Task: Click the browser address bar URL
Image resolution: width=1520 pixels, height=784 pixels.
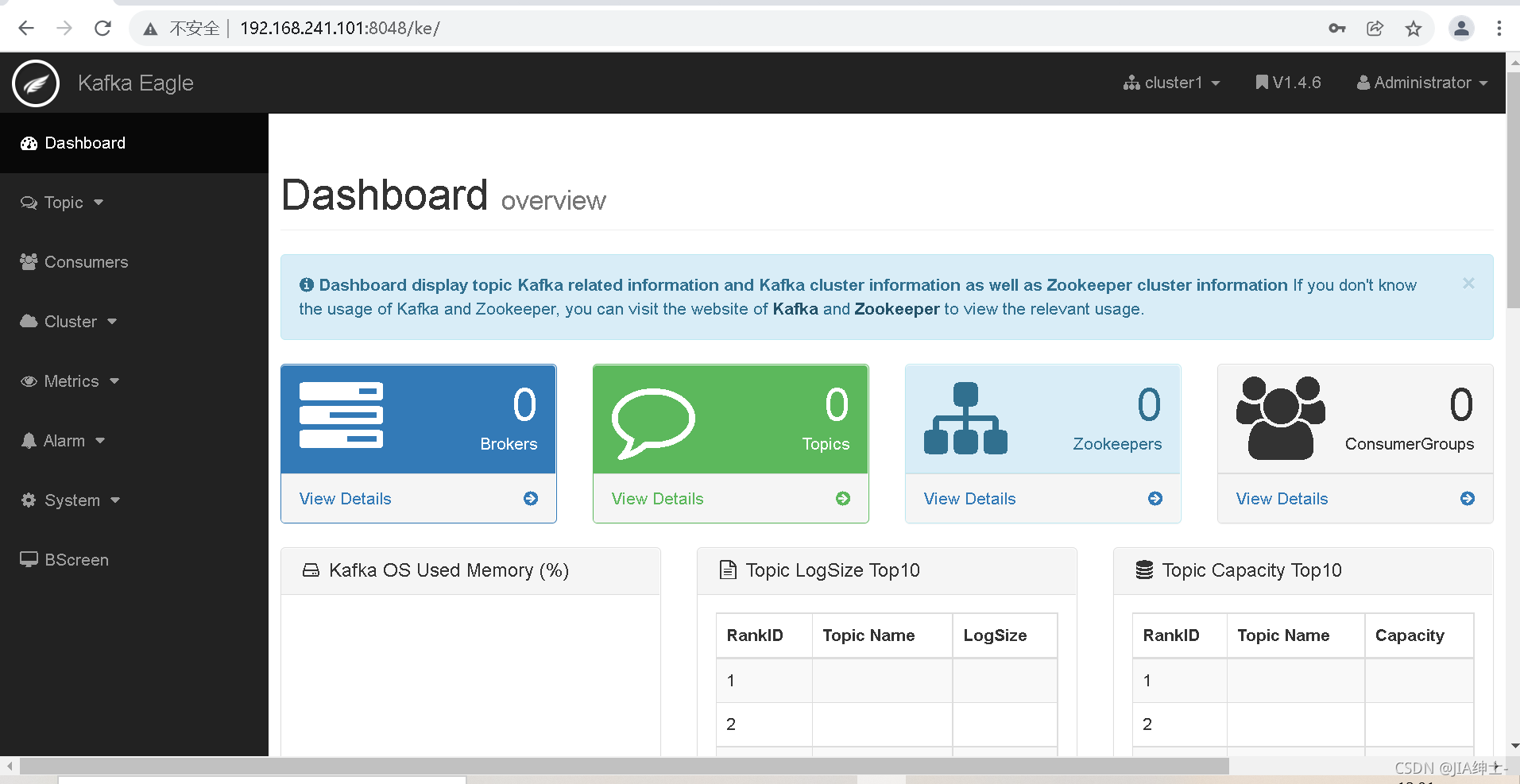Action: coord(340,29)
